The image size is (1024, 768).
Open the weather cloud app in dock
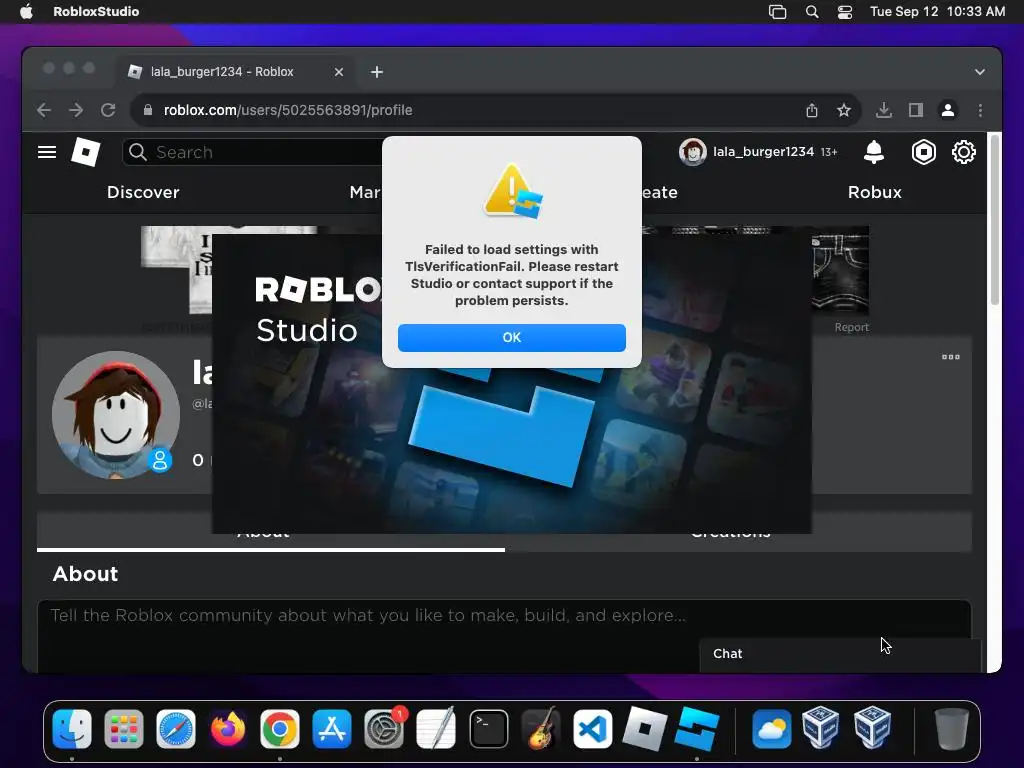(x=772, y=729)
